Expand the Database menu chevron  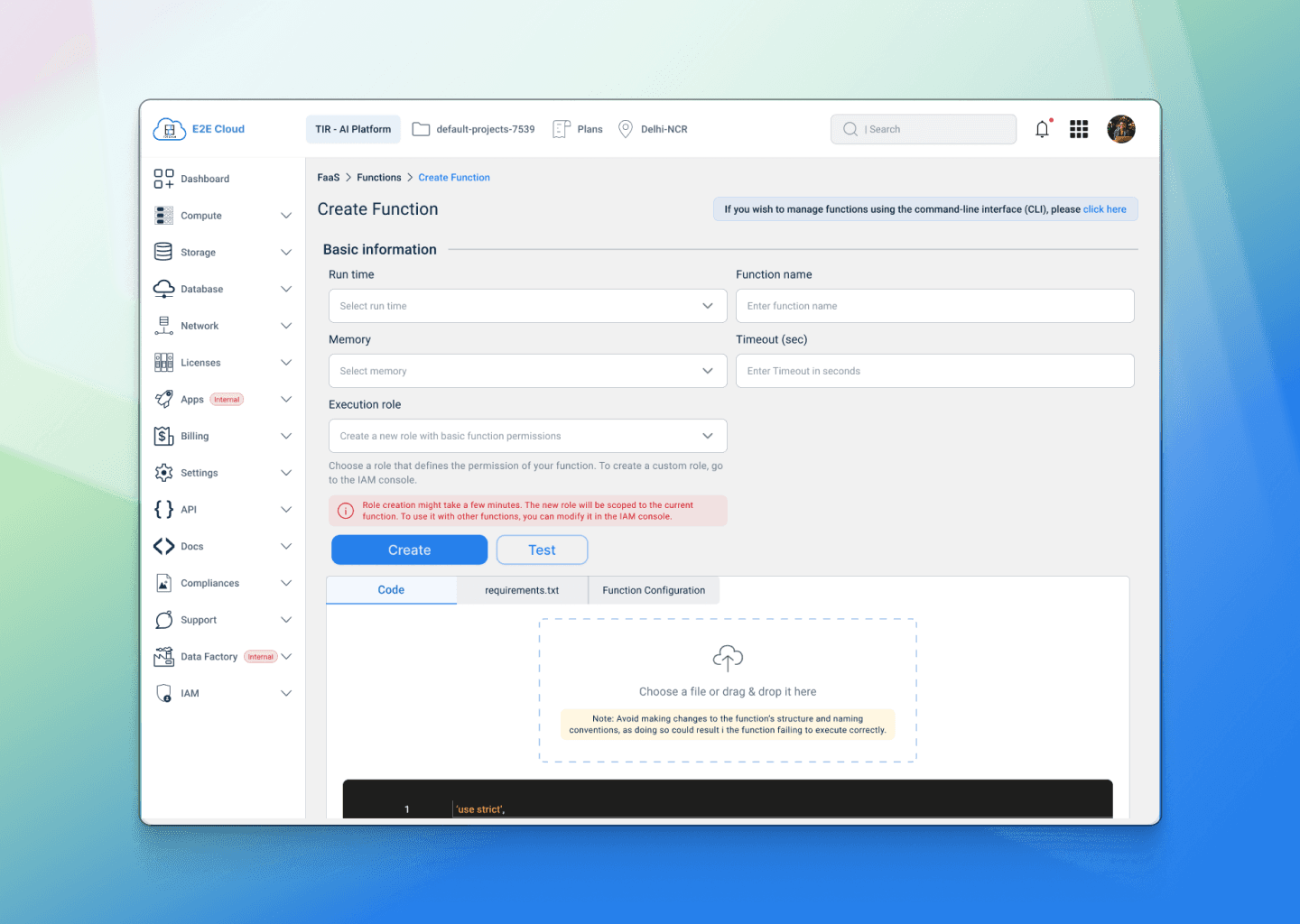tap(286, 289)
